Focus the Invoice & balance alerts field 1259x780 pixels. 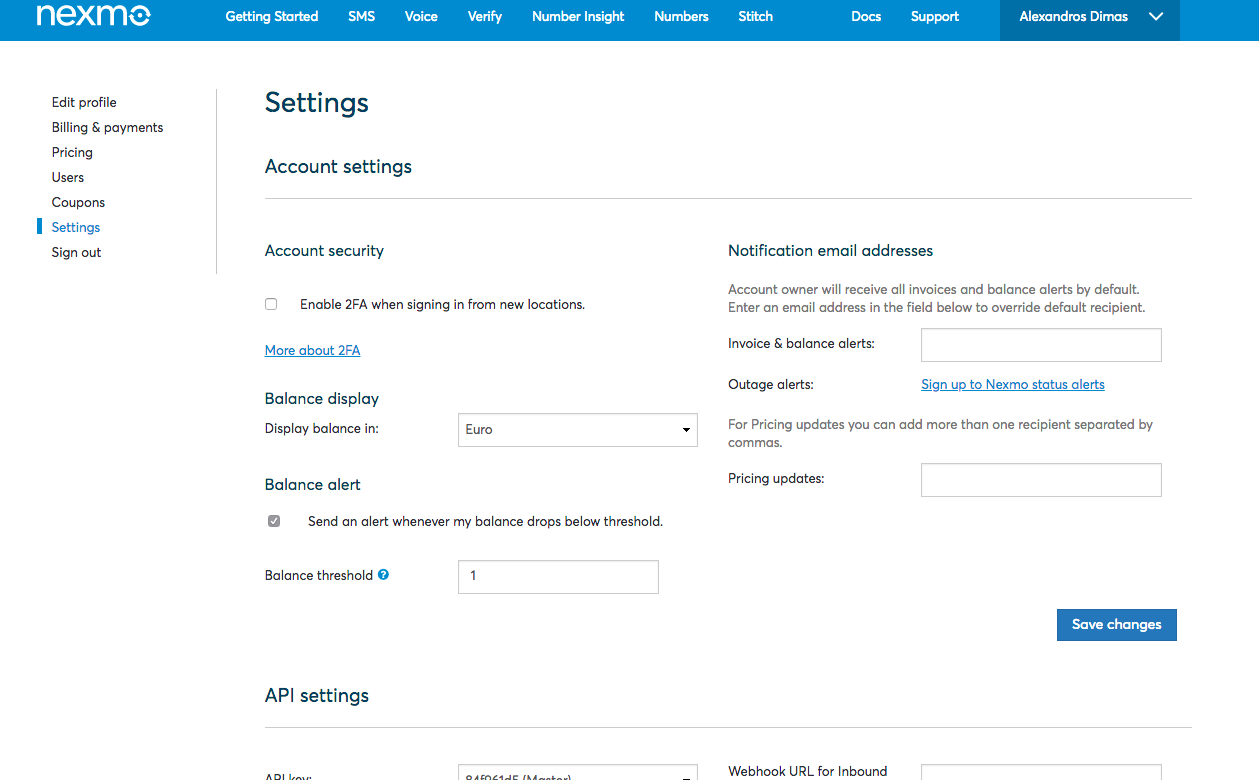coord(1040,344)
